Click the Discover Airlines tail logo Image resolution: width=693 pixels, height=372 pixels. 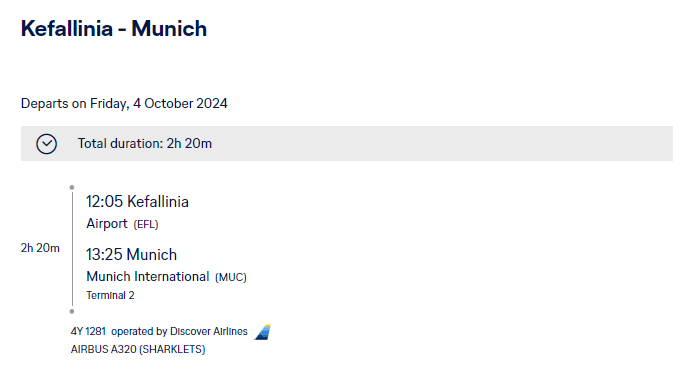coord(263,332)
